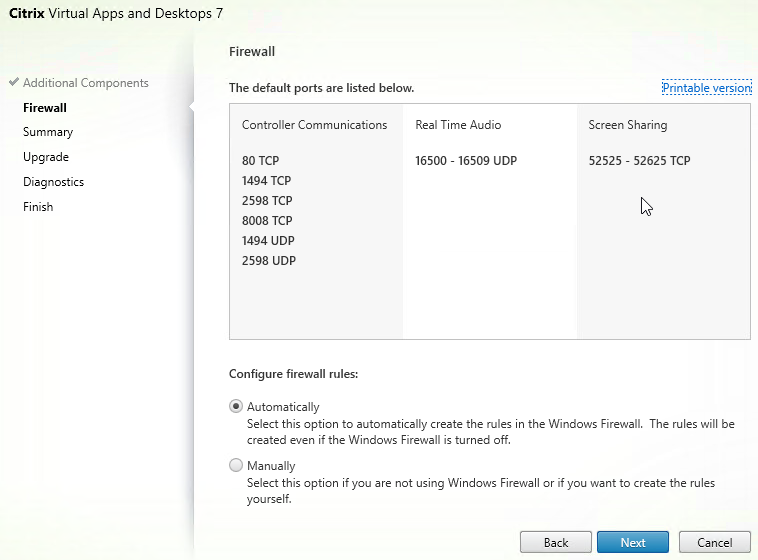758x560 pixels.
Task: Click the Real Time Audio column header
Action: tap(458, 125)
